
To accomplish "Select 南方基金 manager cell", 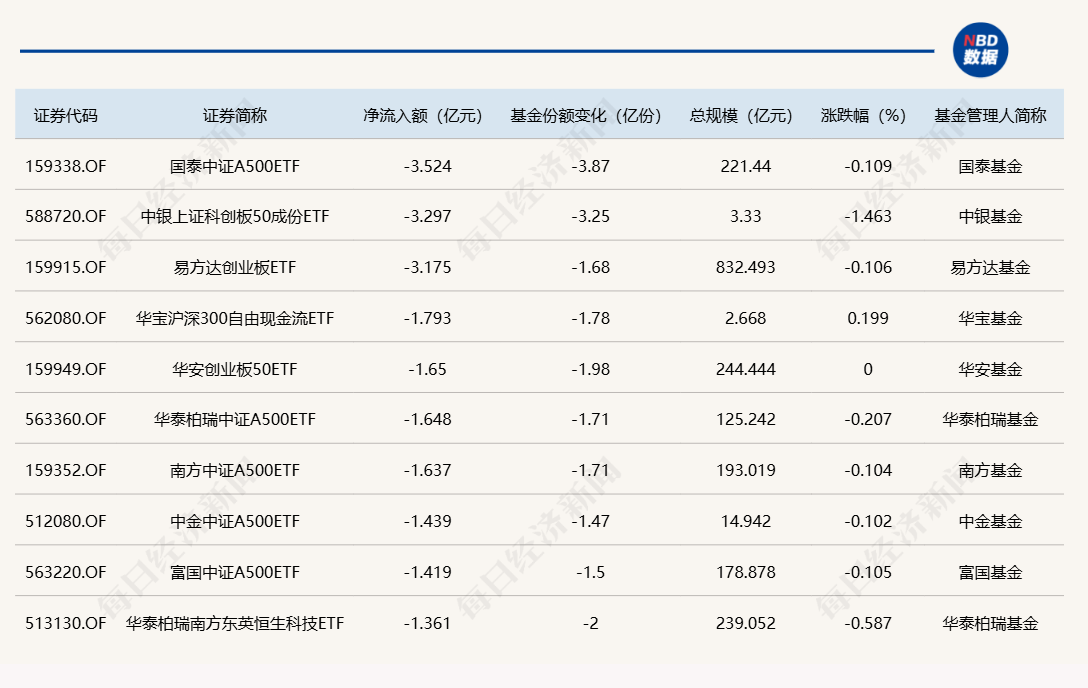I will (x=990, y=470).
